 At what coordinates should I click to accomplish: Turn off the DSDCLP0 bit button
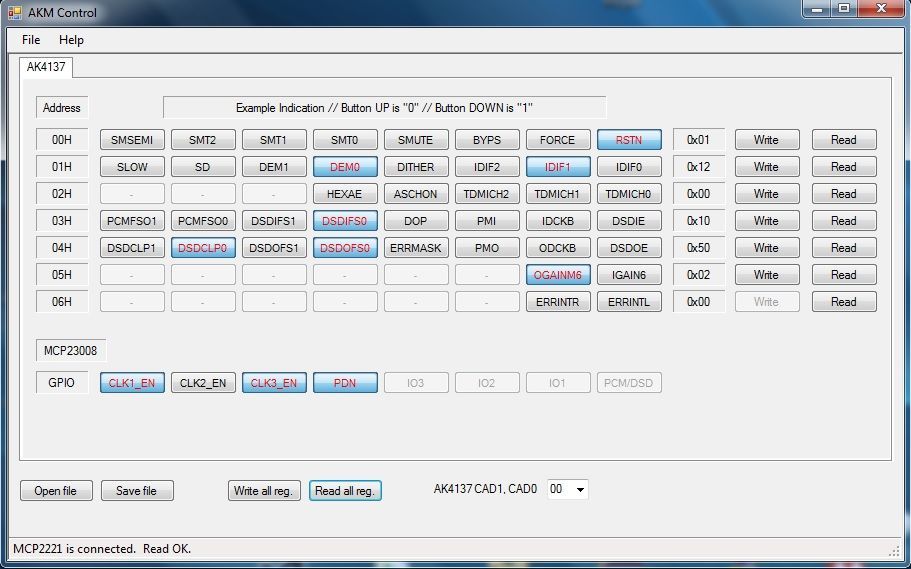click(203, 248)
